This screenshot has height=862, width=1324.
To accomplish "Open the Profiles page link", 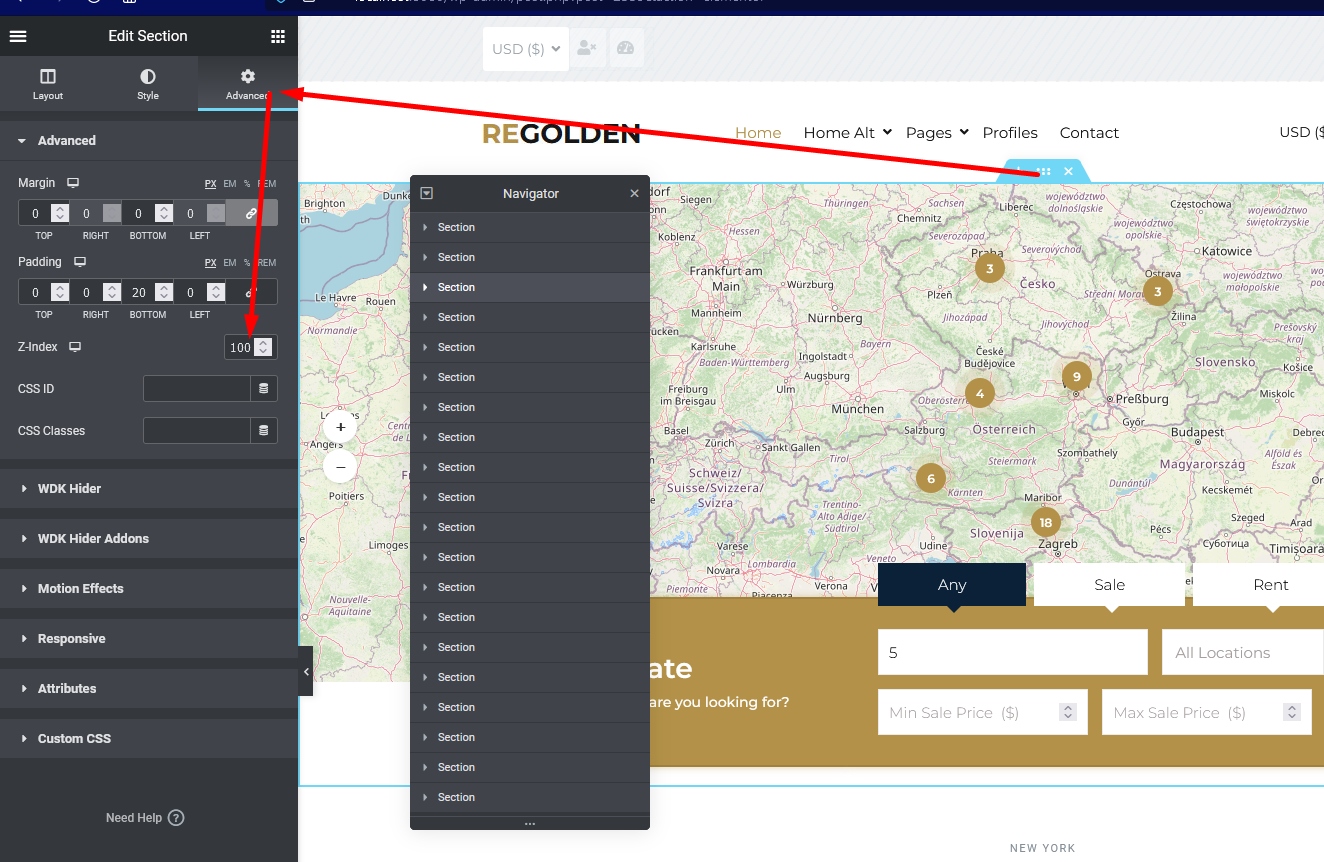I will (x=1010, y=133).
